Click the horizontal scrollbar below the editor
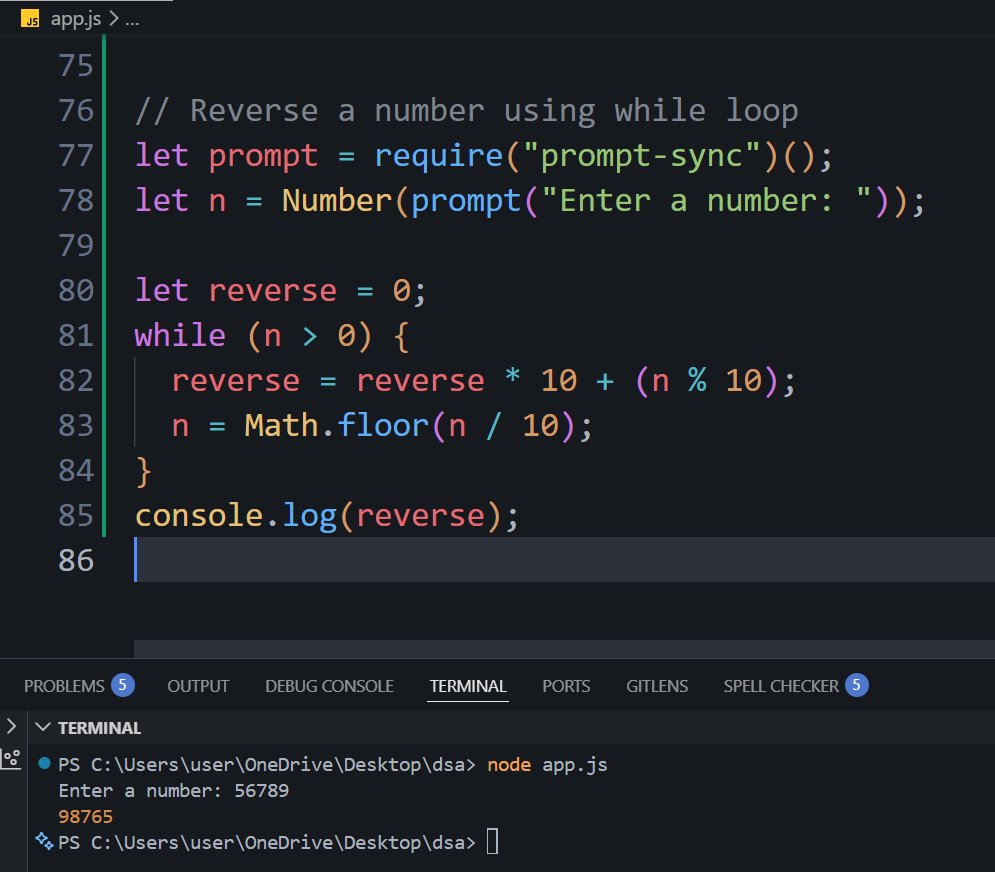 [564, 649]
